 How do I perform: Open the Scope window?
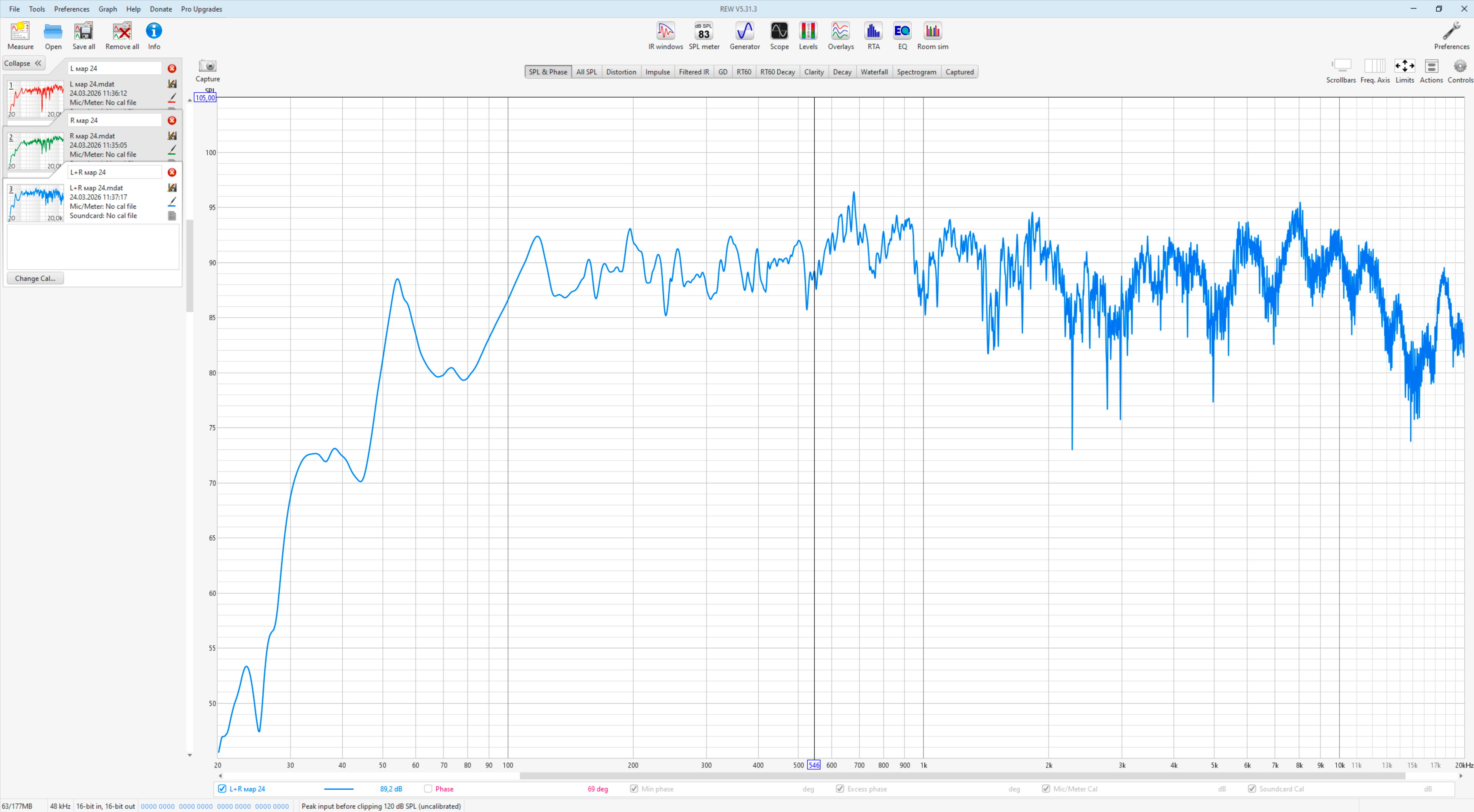tap(779, 35)
